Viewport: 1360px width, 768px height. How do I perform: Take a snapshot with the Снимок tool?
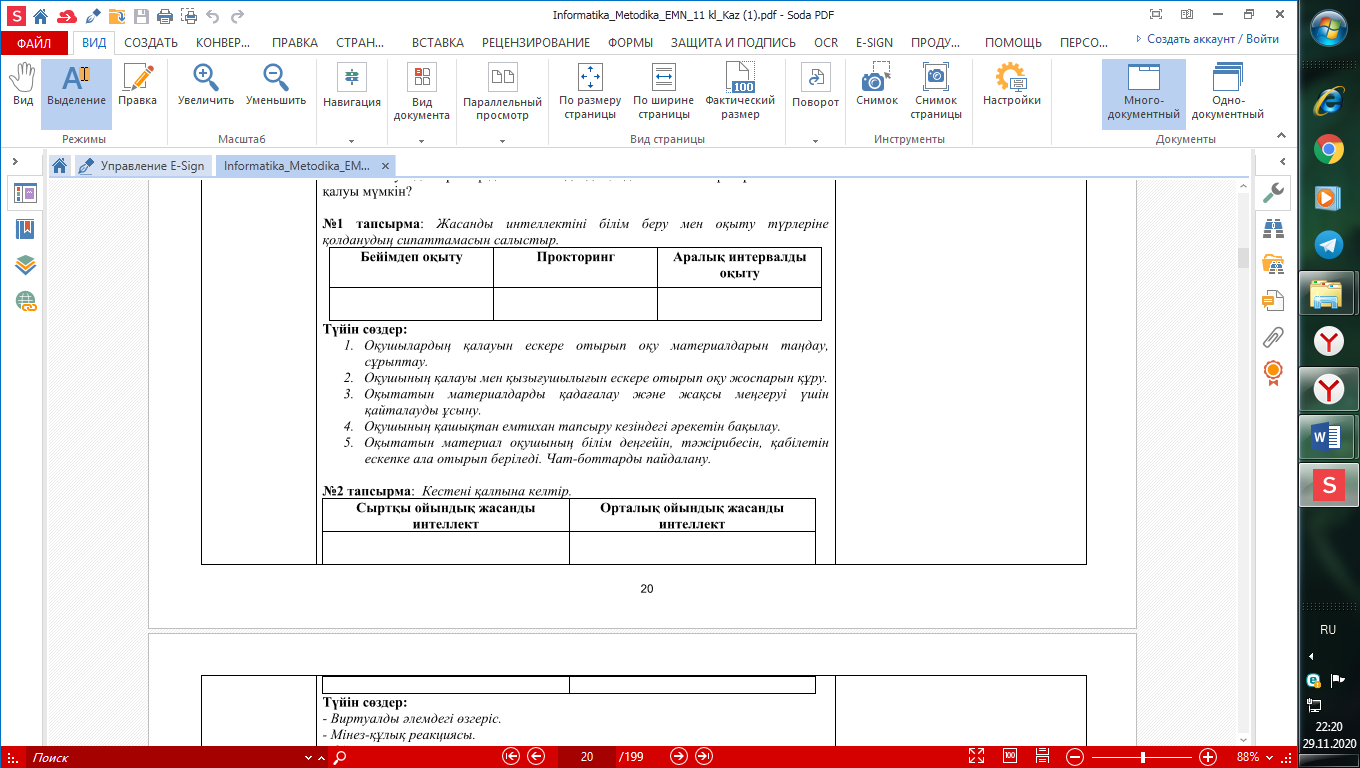876,86
